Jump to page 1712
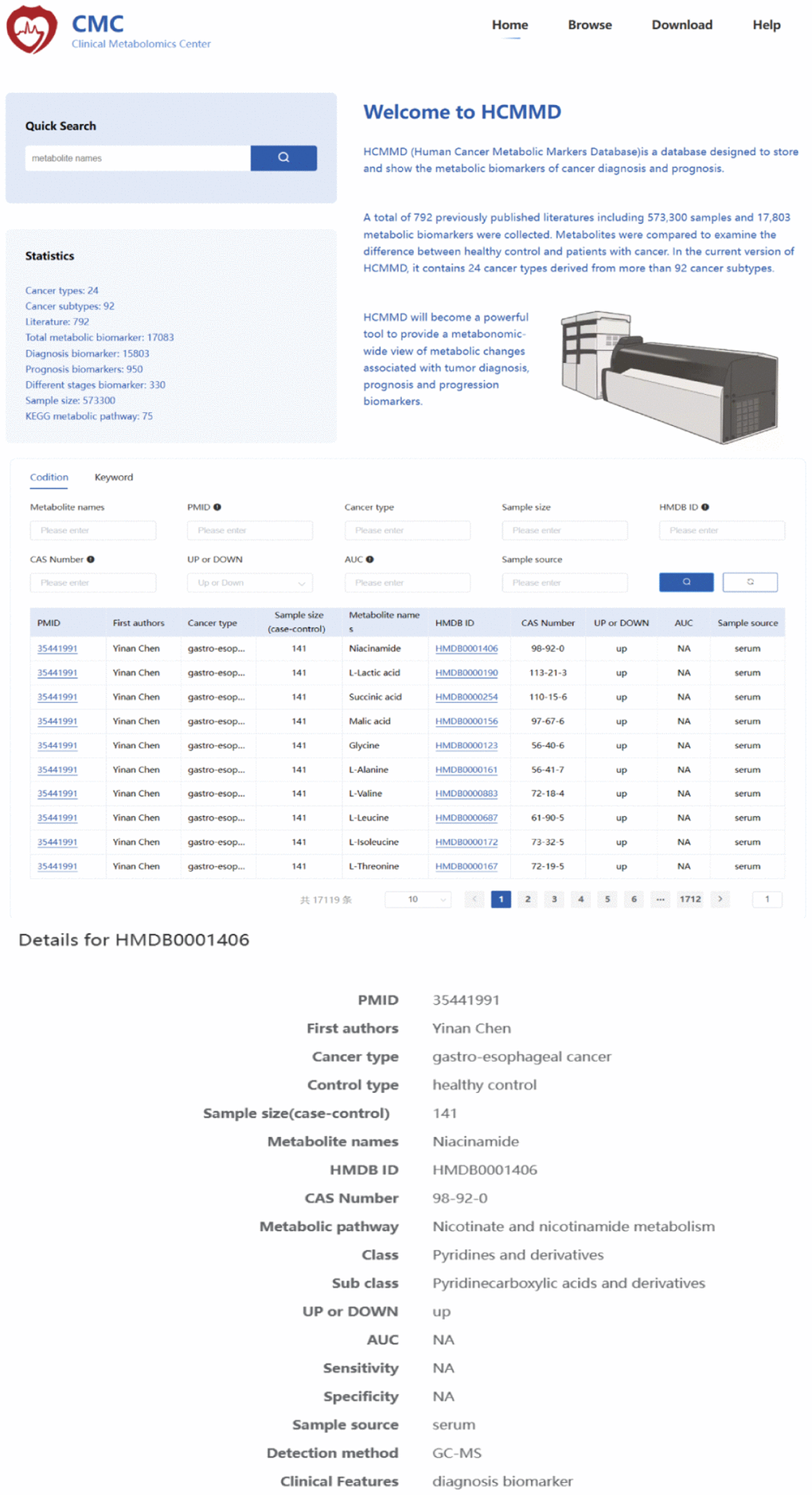Image resolution: width=812 pixels, height=1495 pixels. coord(689,899)
